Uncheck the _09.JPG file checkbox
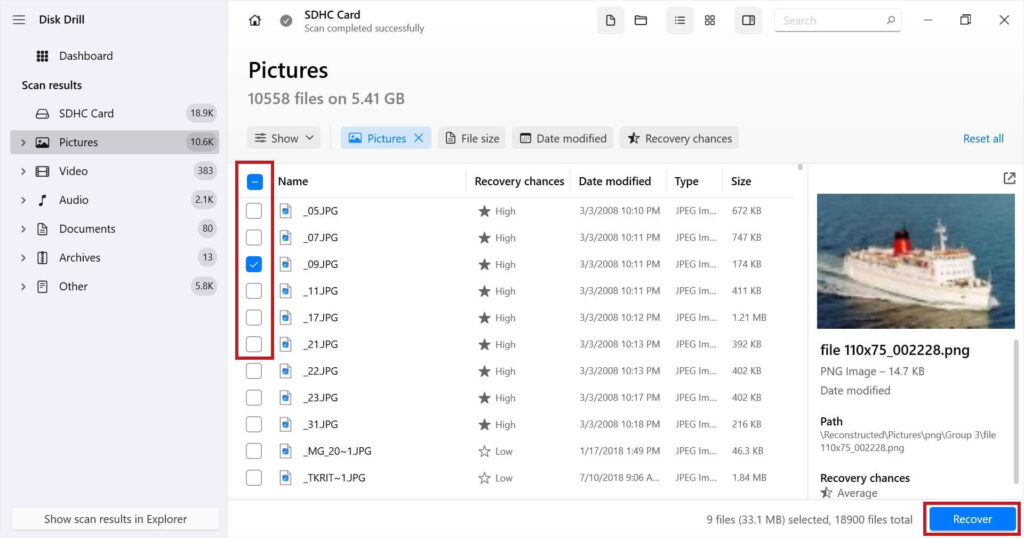 (254, 265)
